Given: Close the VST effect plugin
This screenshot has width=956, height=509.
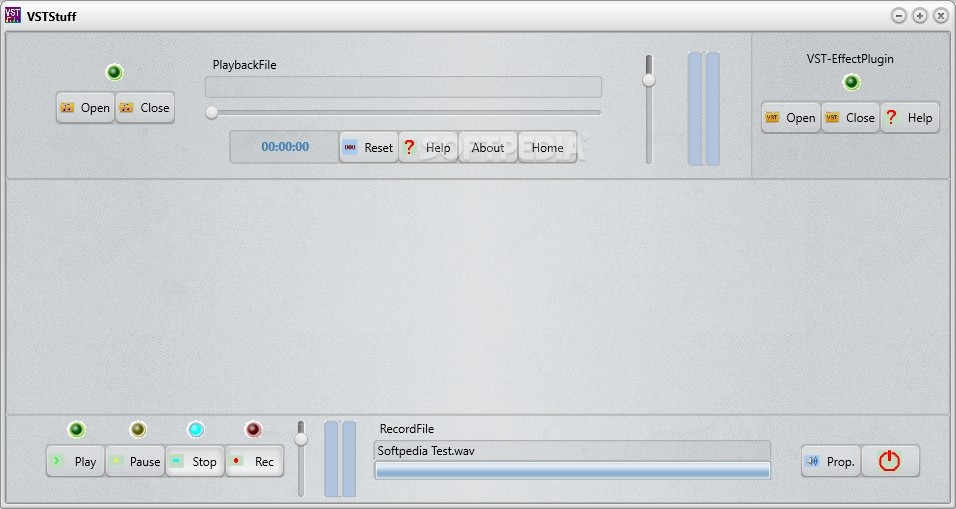Looking at the screenshot, I should point(851,118).
